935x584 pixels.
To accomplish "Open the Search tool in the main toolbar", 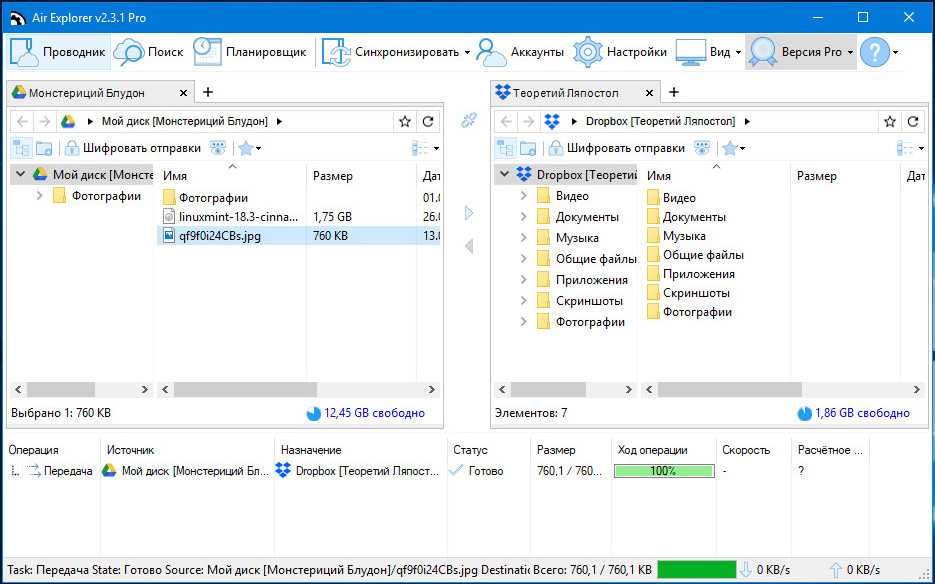I will [x=148, y=52].
